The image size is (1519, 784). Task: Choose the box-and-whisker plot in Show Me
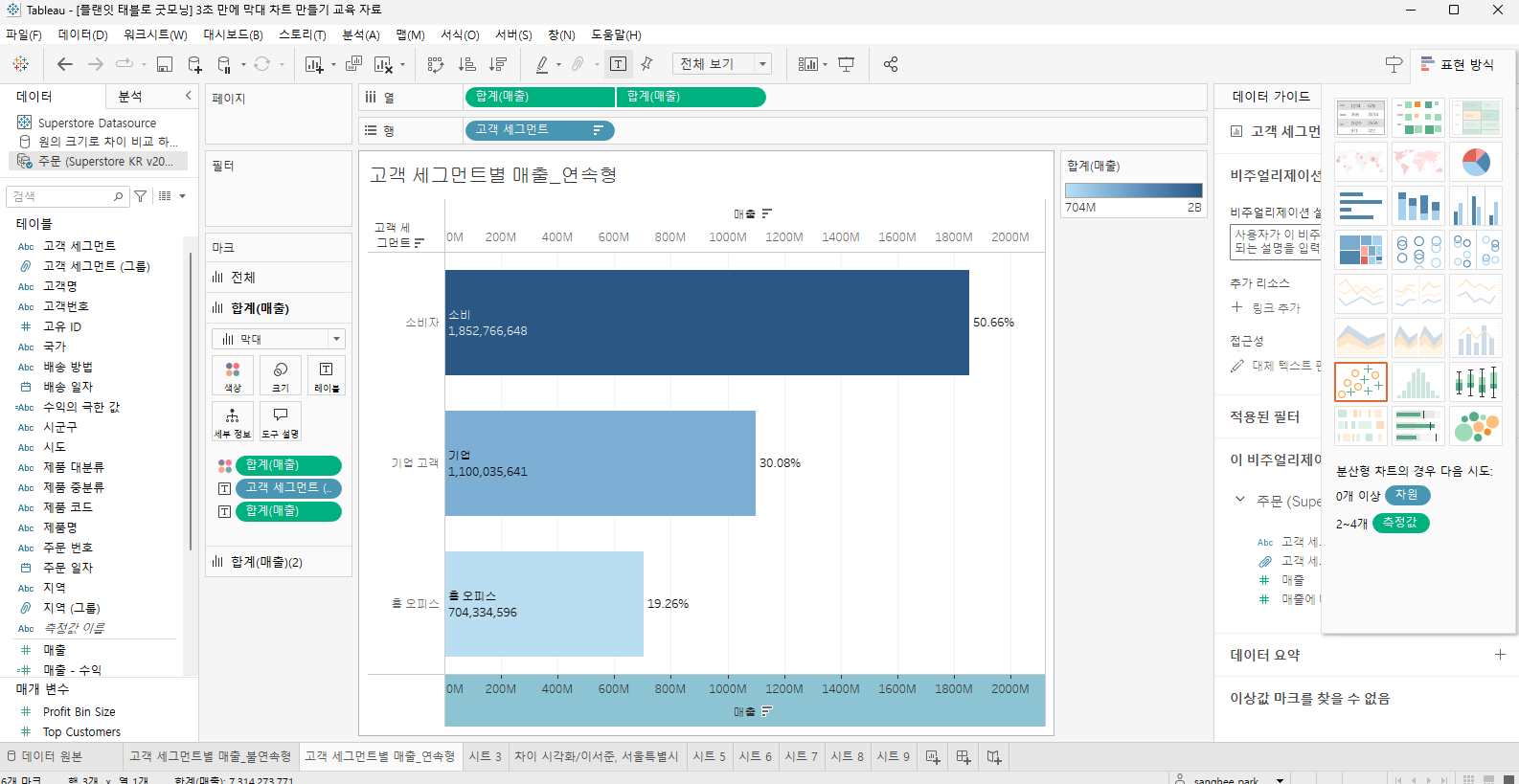(x=1476, y=382)
